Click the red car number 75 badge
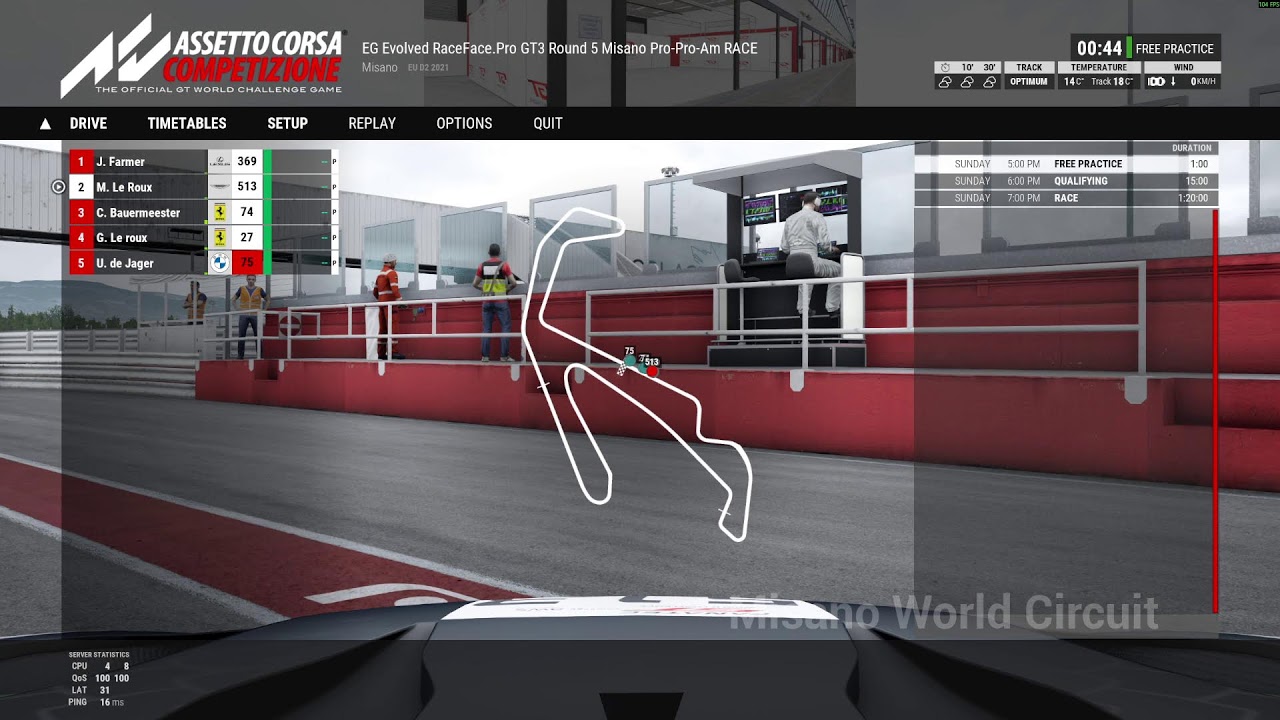The width and height of the screenshot is (1280, 720). point(247,263)
